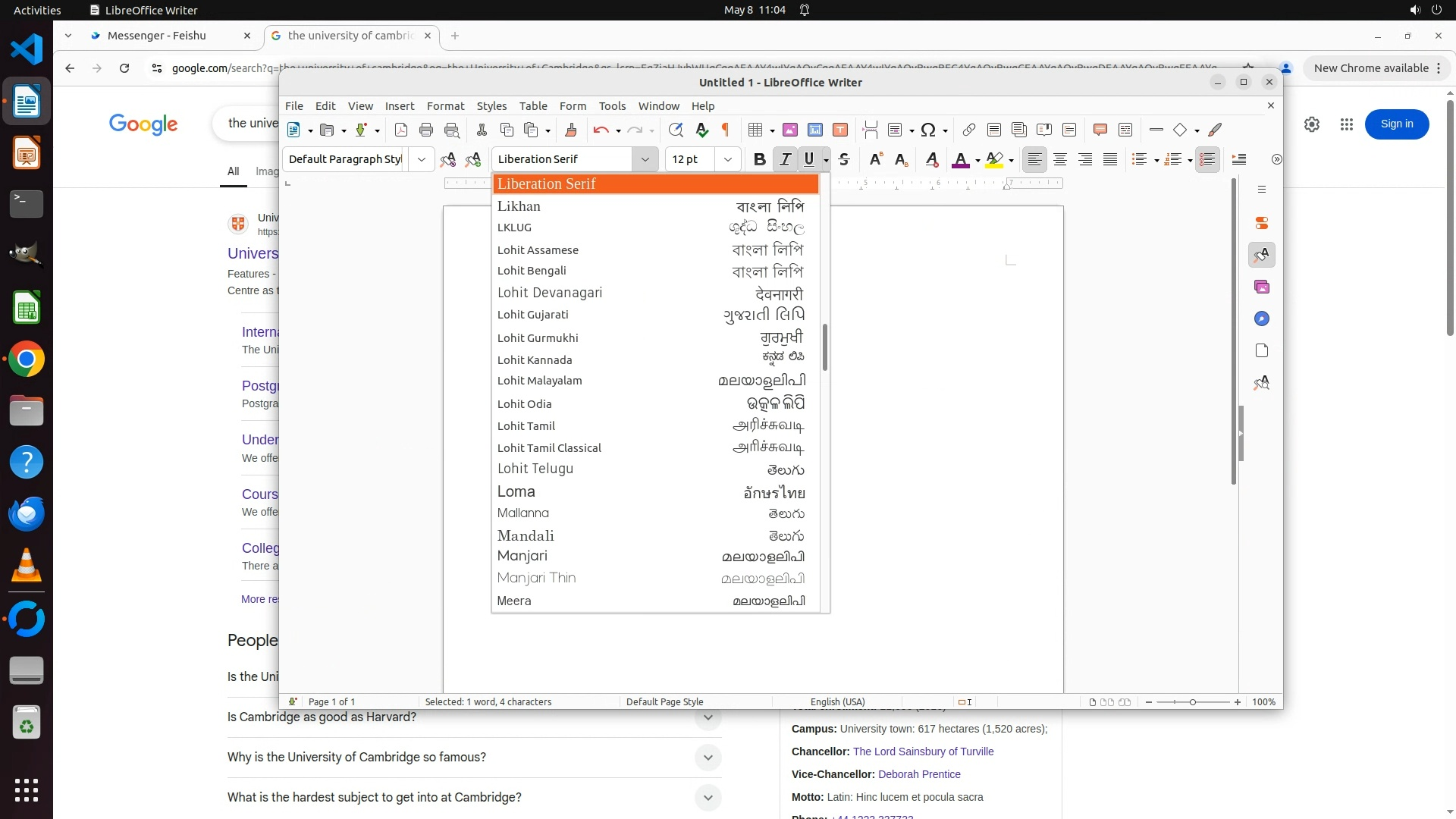Toggle Bold formatting
Screen dimensions: 1456x819
[x=759, y=159]
